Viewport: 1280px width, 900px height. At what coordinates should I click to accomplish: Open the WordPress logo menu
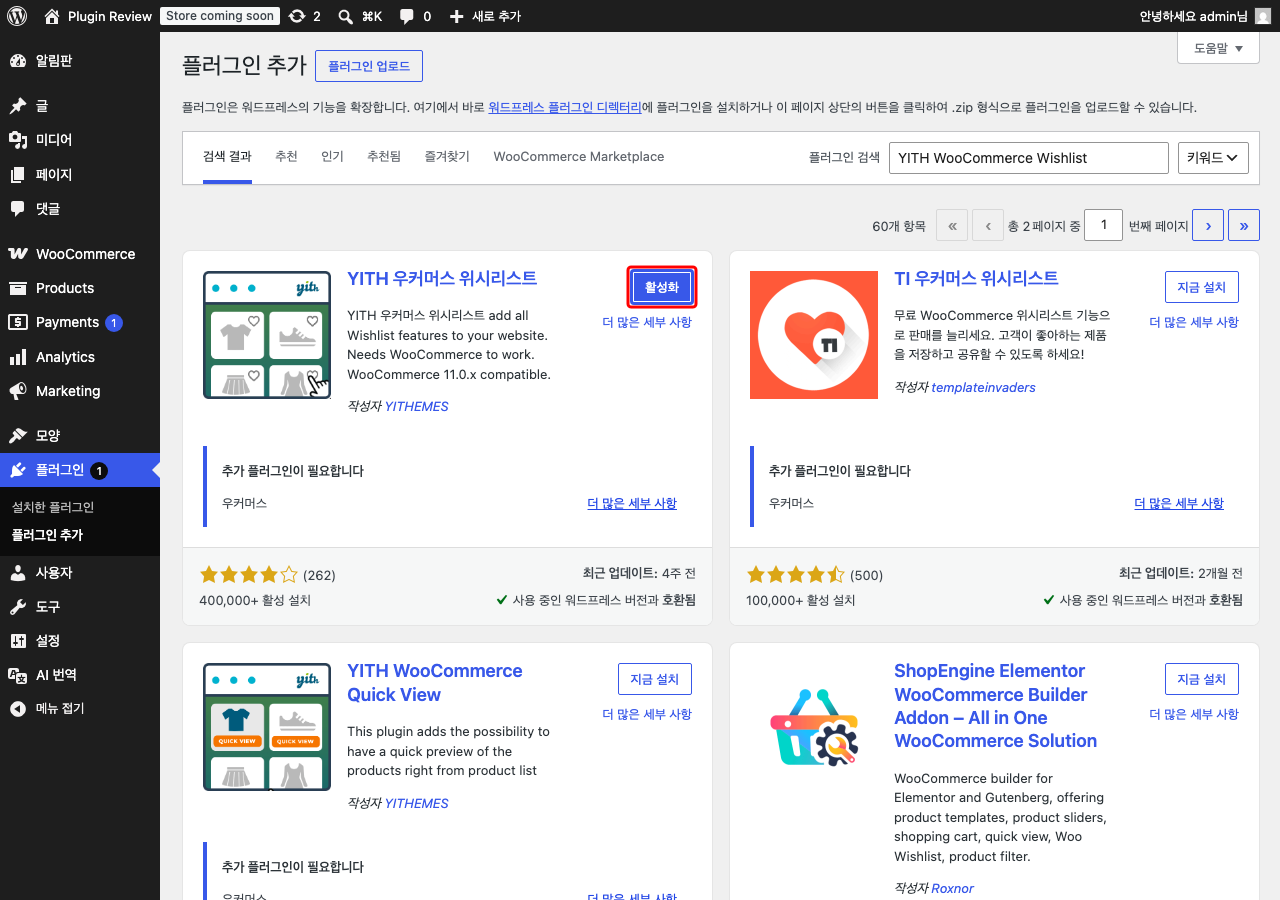(17, 16)
